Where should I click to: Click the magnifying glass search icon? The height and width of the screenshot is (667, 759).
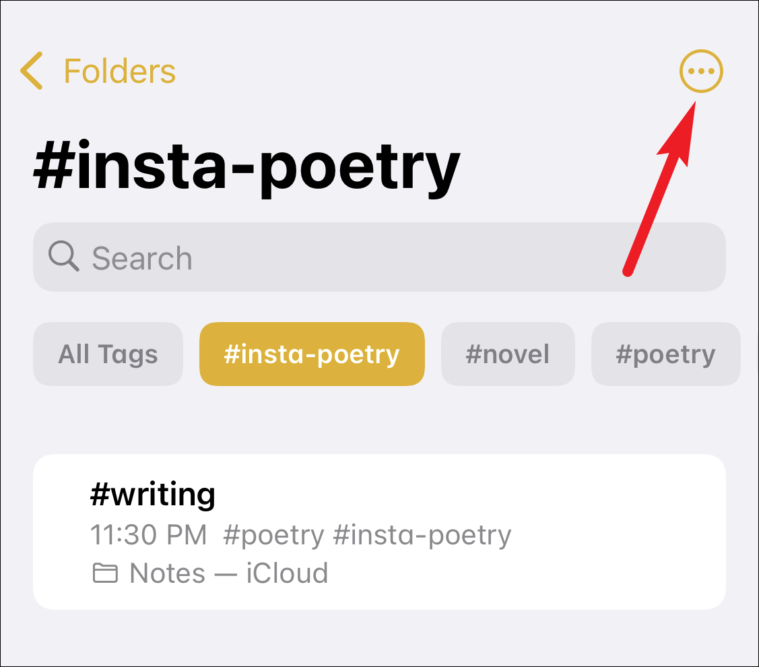click(x=64, y=257)
